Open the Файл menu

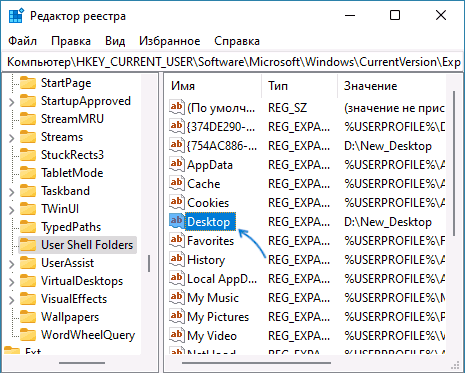(22, 41)
